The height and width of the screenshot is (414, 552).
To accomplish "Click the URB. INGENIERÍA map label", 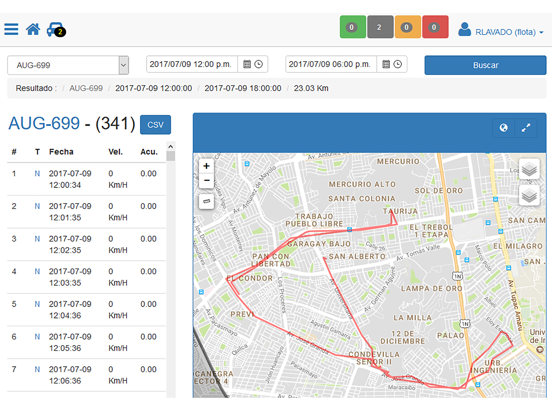I will click(494, 366).
